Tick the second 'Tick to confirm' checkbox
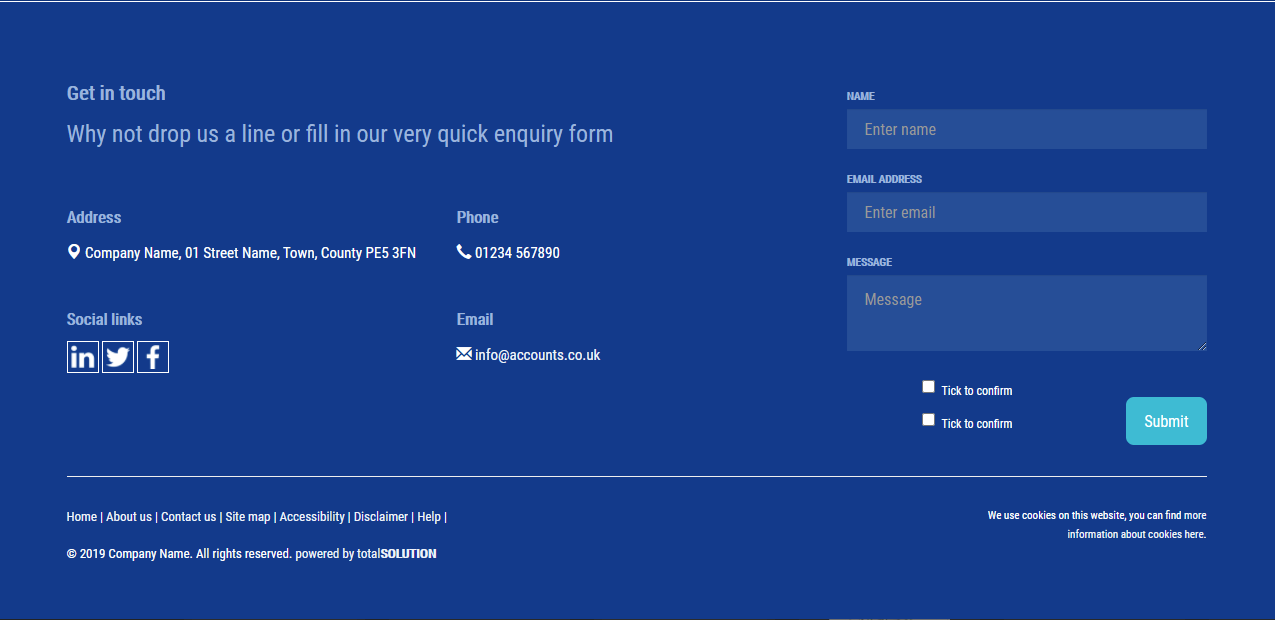 click(x=928, y=420)
